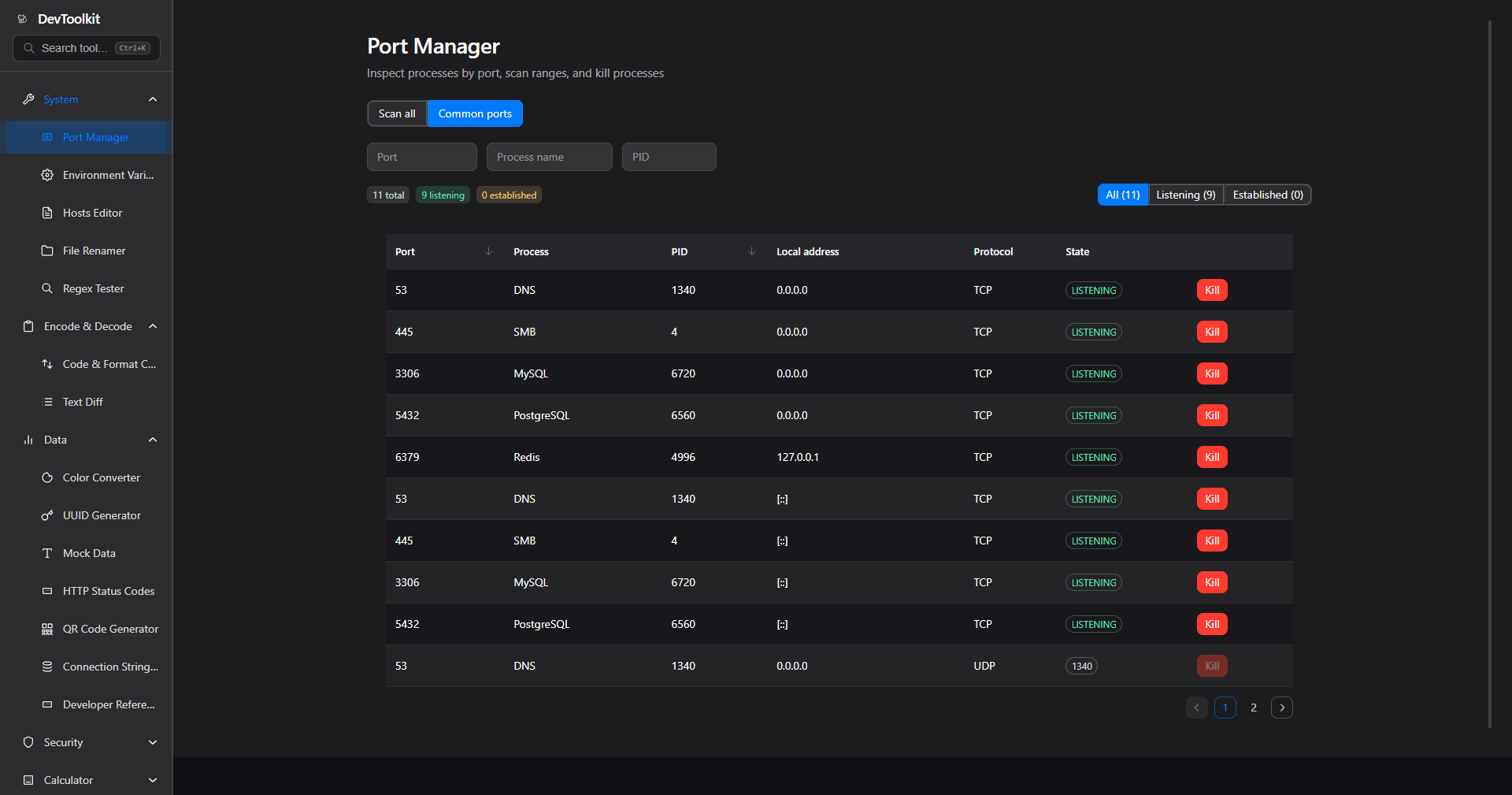Click the Port Manager sidebar icon
The height and width of the screenshot is (795, 1512).
point(47,137)
